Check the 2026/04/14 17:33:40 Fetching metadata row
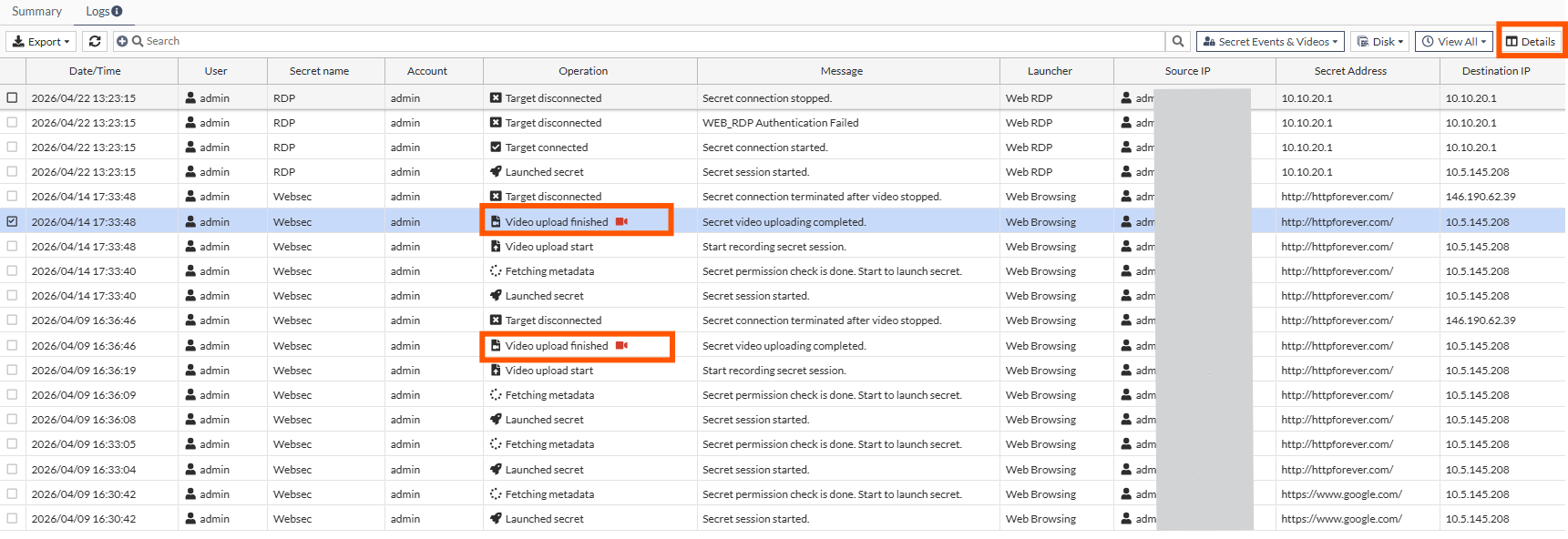The width and height of the screenshot is (1568, 539). 12,270
